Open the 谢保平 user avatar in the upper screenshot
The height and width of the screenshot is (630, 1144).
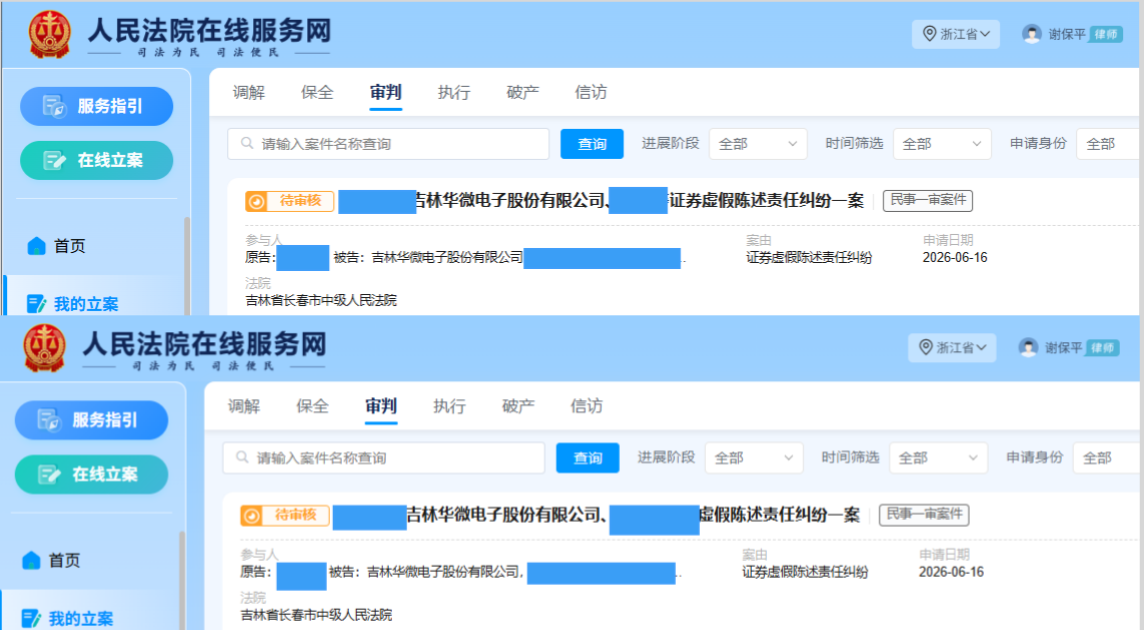click(x=1032, y=34)
